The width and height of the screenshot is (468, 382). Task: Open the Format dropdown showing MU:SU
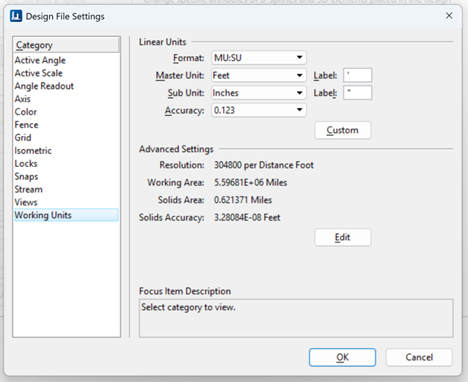[259, 58]
